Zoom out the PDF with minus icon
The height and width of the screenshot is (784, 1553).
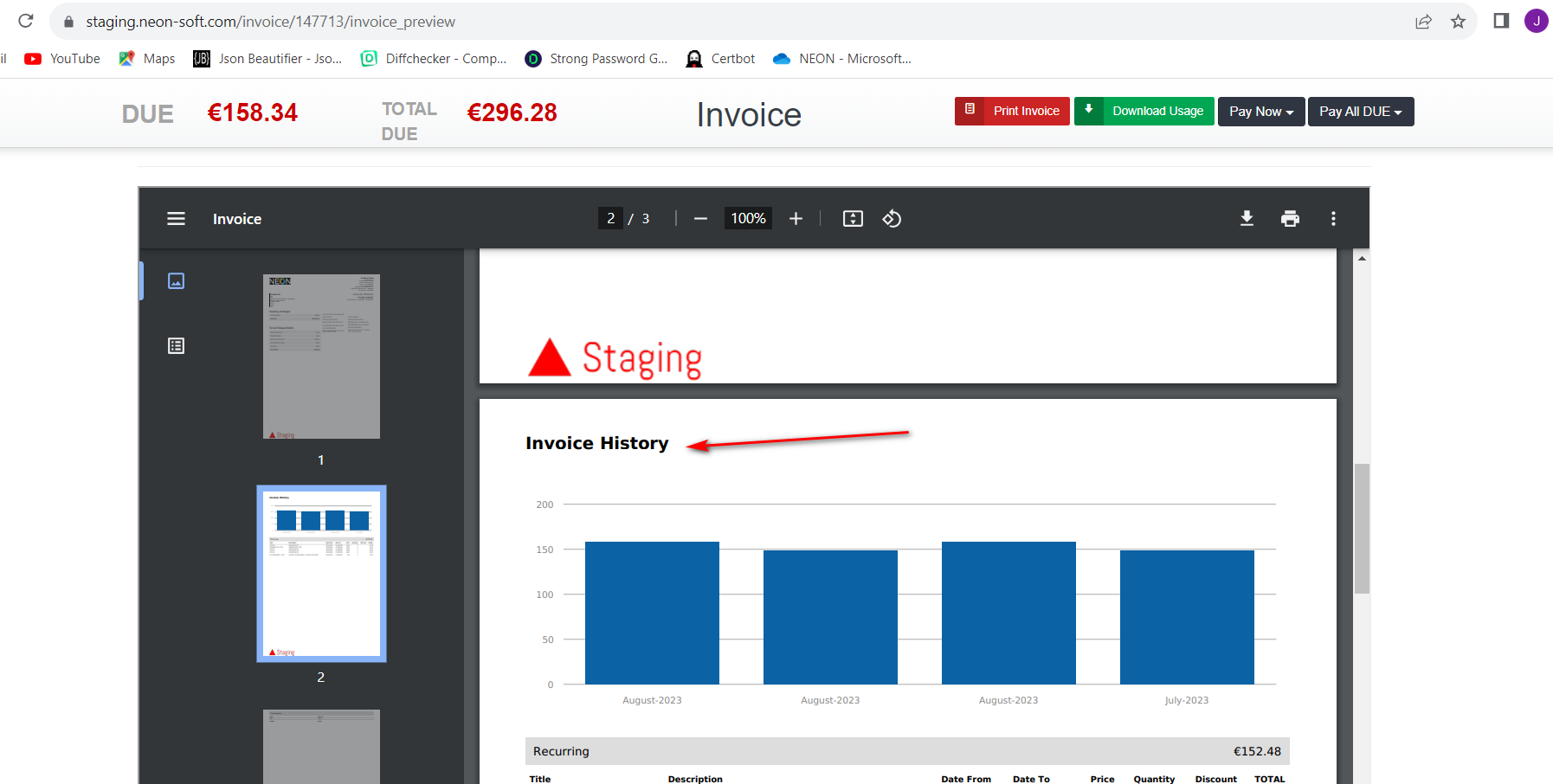pos(700,219)
